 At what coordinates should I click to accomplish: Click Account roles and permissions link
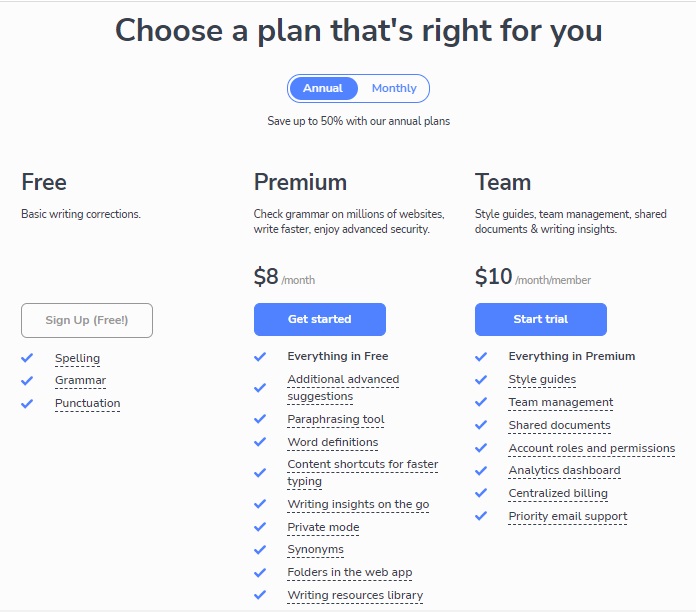click(x=592, y=448)
